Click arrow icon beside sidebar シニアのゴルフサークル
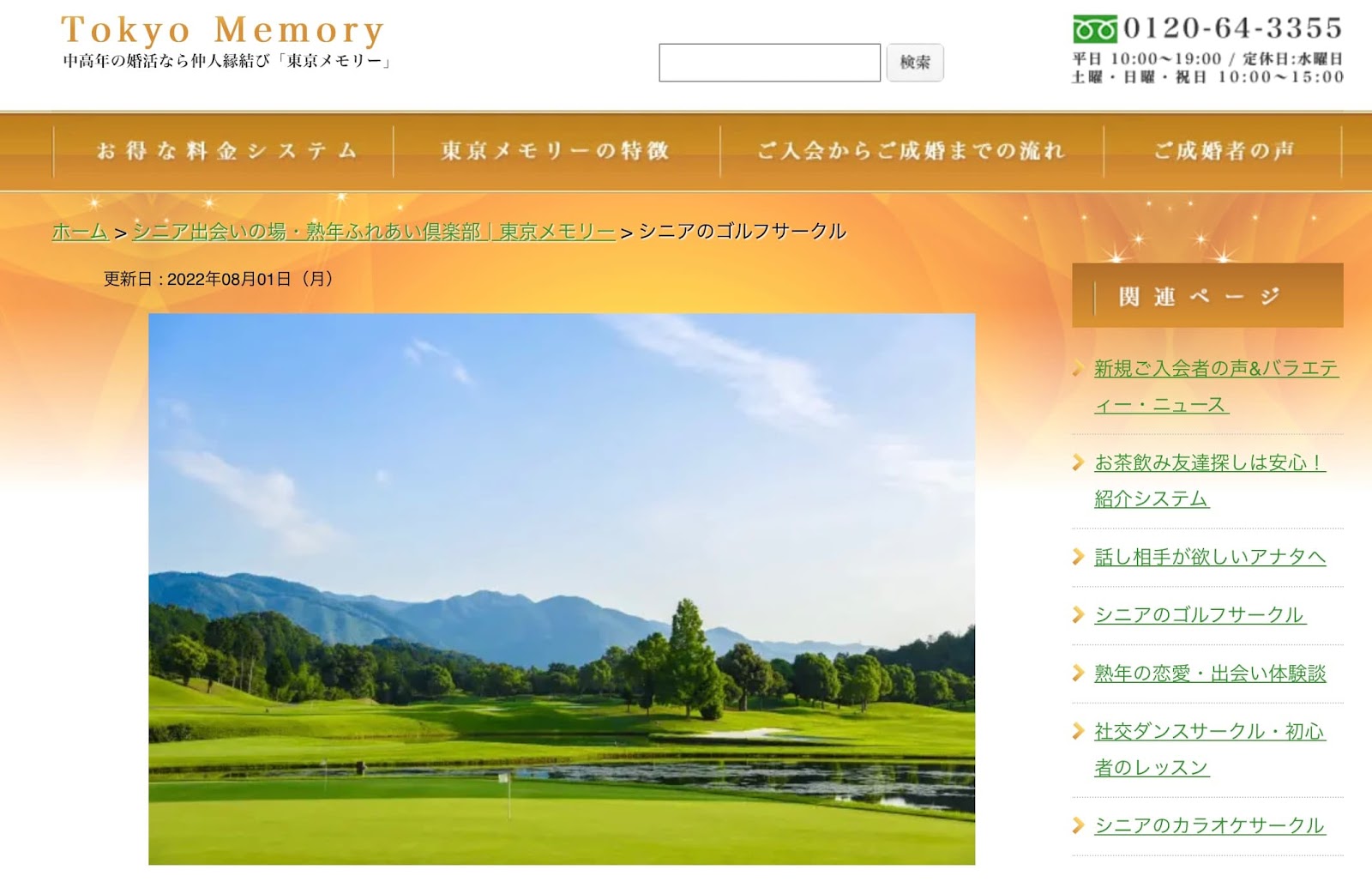Image resolution: width=1372 pixels, height=882 pixels. pos(1079,614)
